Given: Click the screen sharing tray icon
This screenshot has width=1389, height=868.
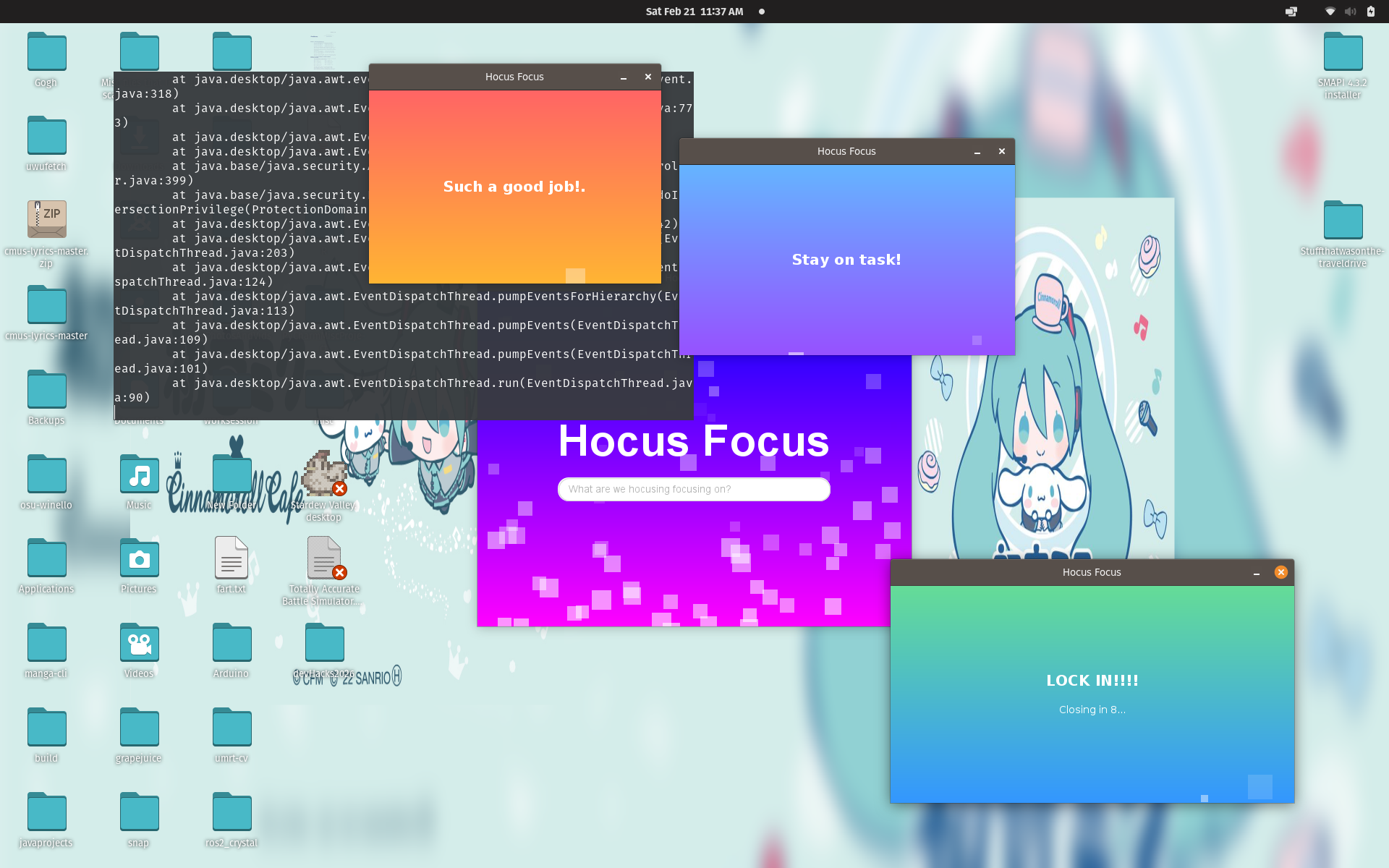Looking at the screenshot, I should pos(1291,12).
